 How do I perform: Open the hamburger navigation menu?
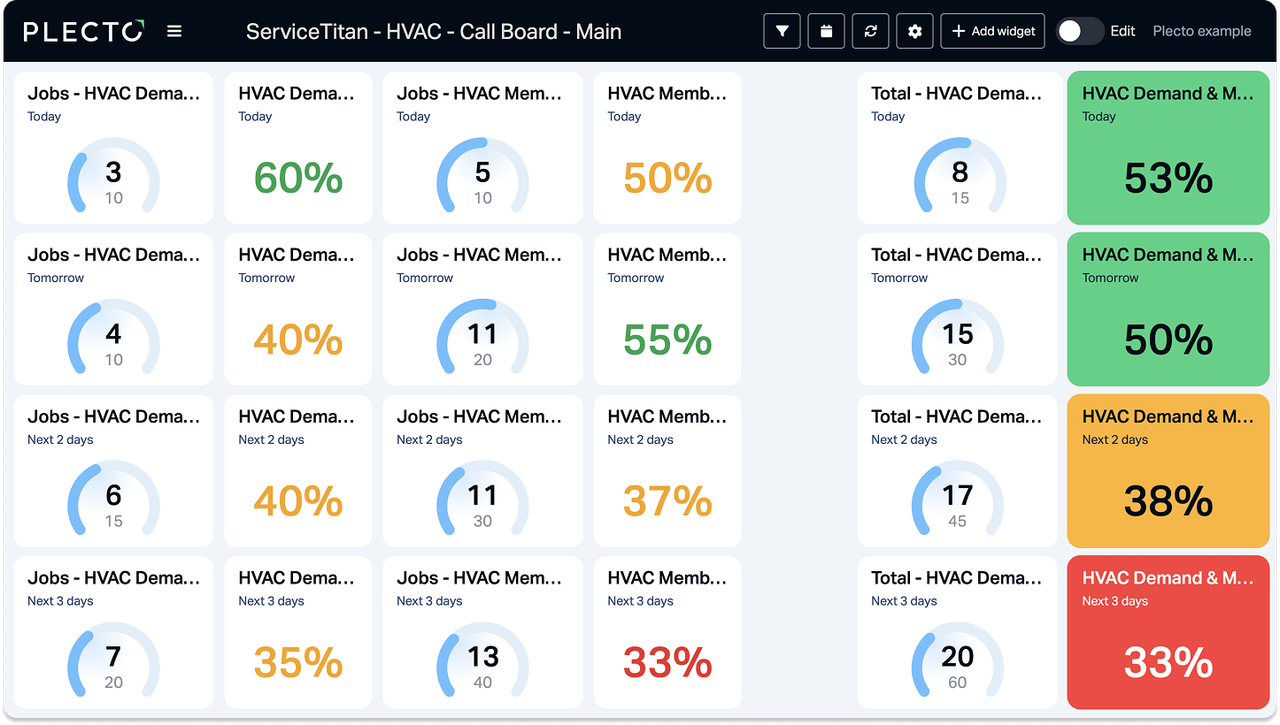[174, 31]
